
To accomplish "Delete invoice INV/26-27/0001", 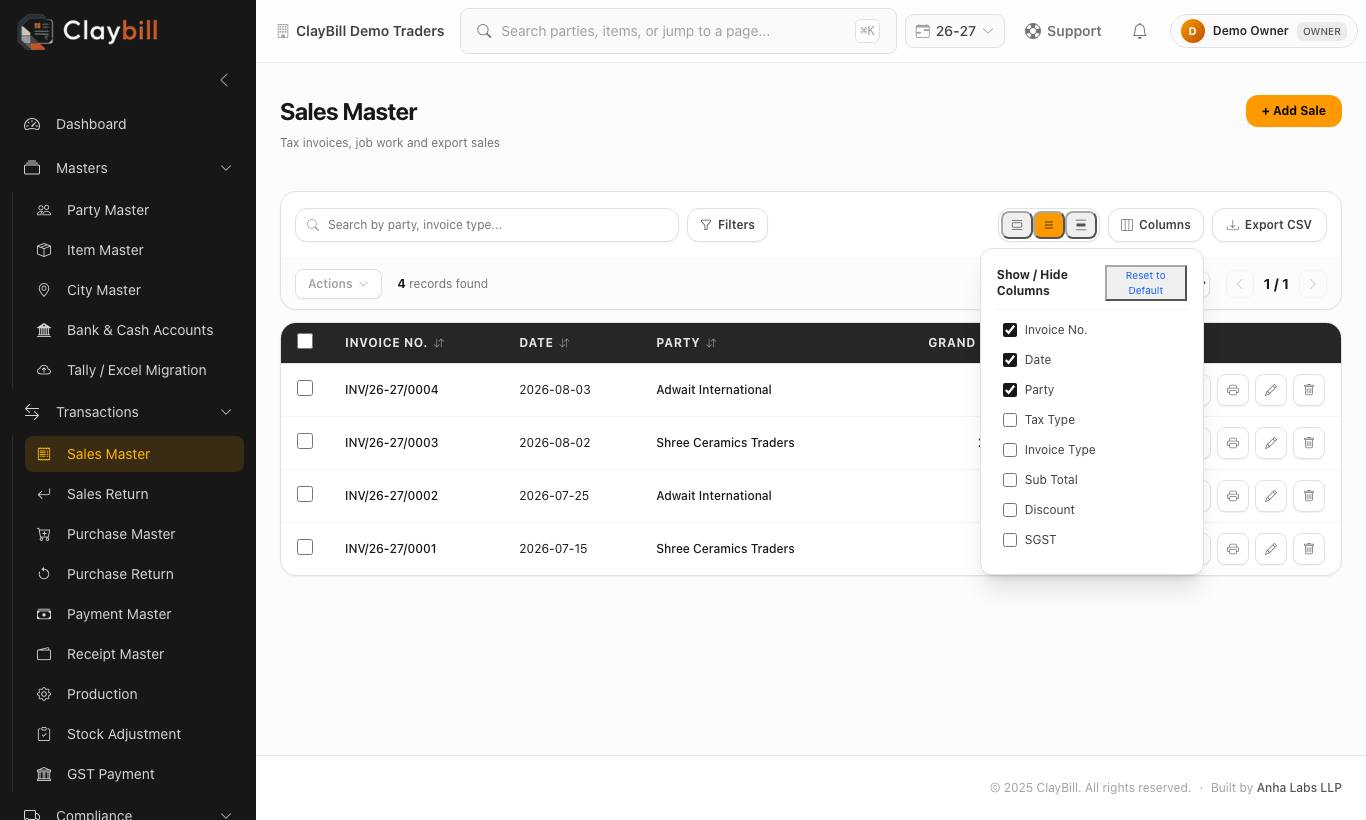I will tap(1309, 549).
